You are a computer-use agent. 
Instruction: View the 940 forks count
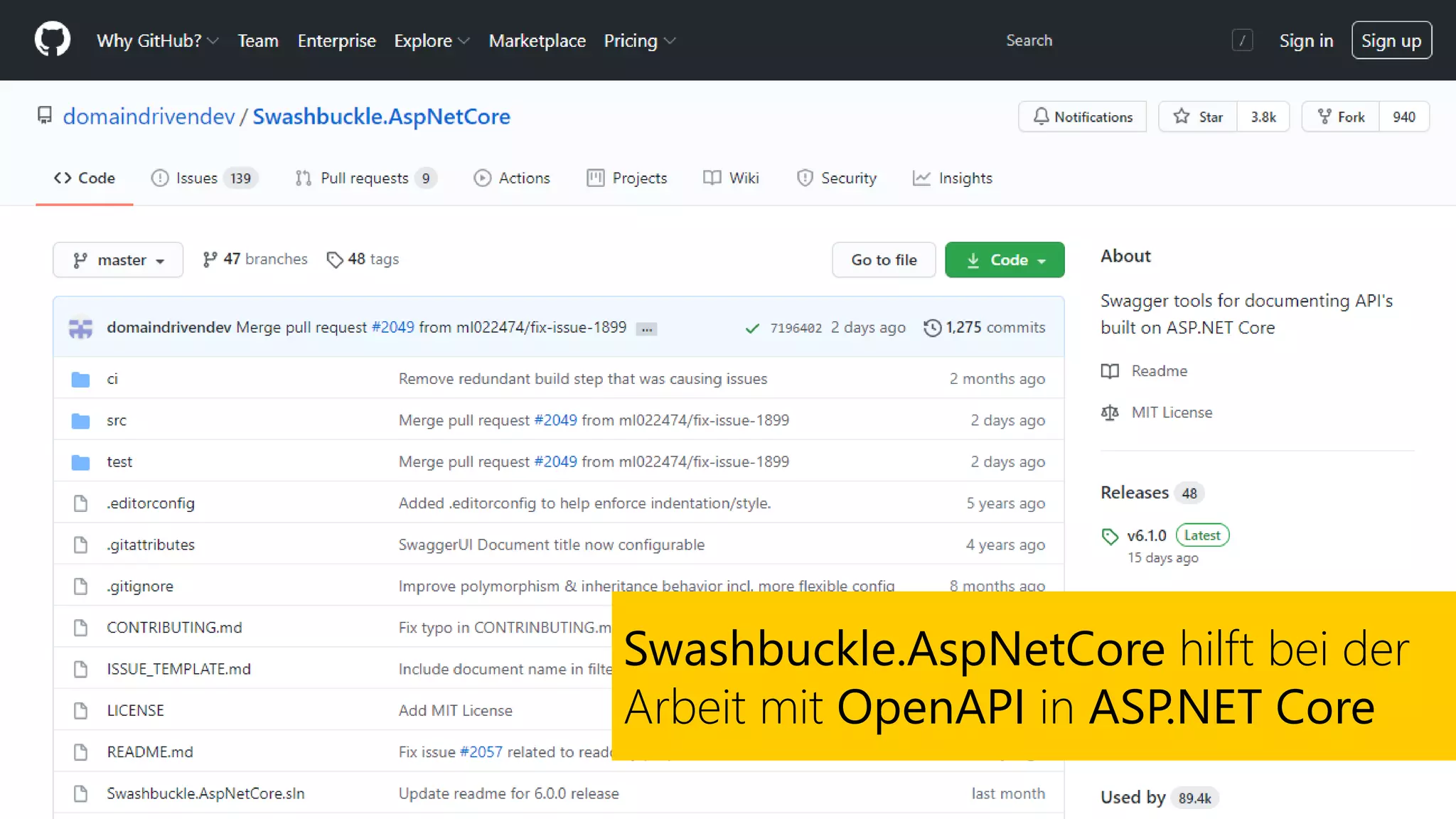coord(1404,117)
